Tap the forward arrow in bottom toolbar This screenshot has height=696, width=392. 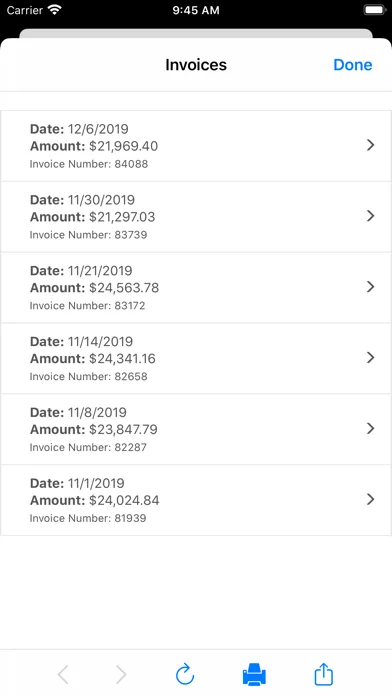121,675
